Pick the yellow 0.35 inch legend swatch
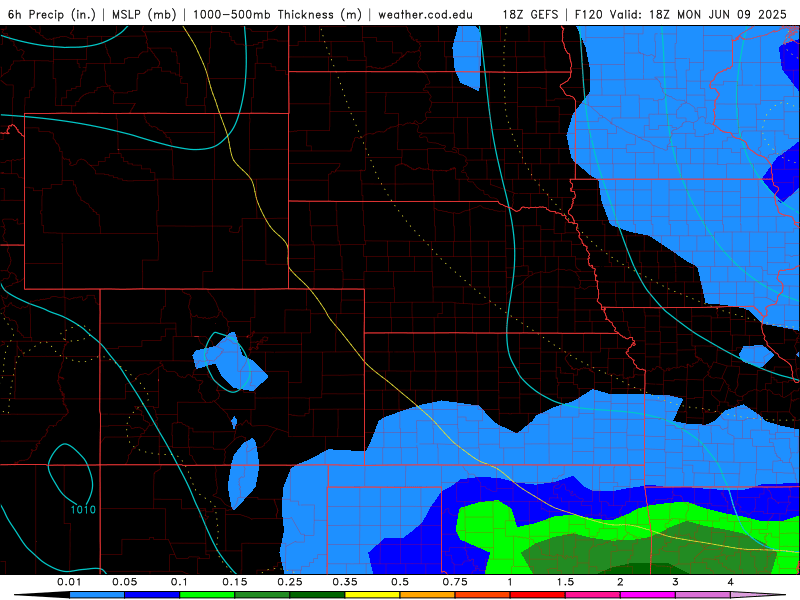The width and height of the screenshot is (800, 600). pos(373,595)
